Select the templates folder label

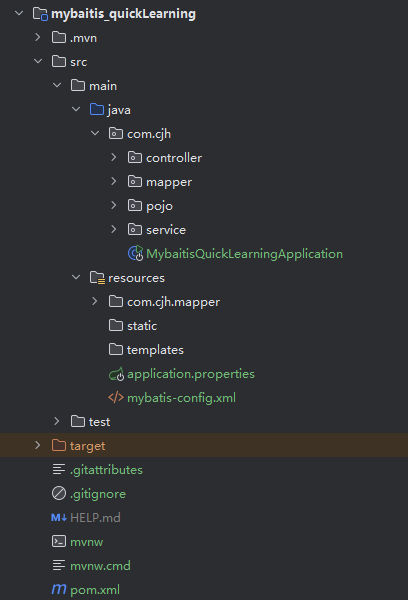(x=155, y=350)
